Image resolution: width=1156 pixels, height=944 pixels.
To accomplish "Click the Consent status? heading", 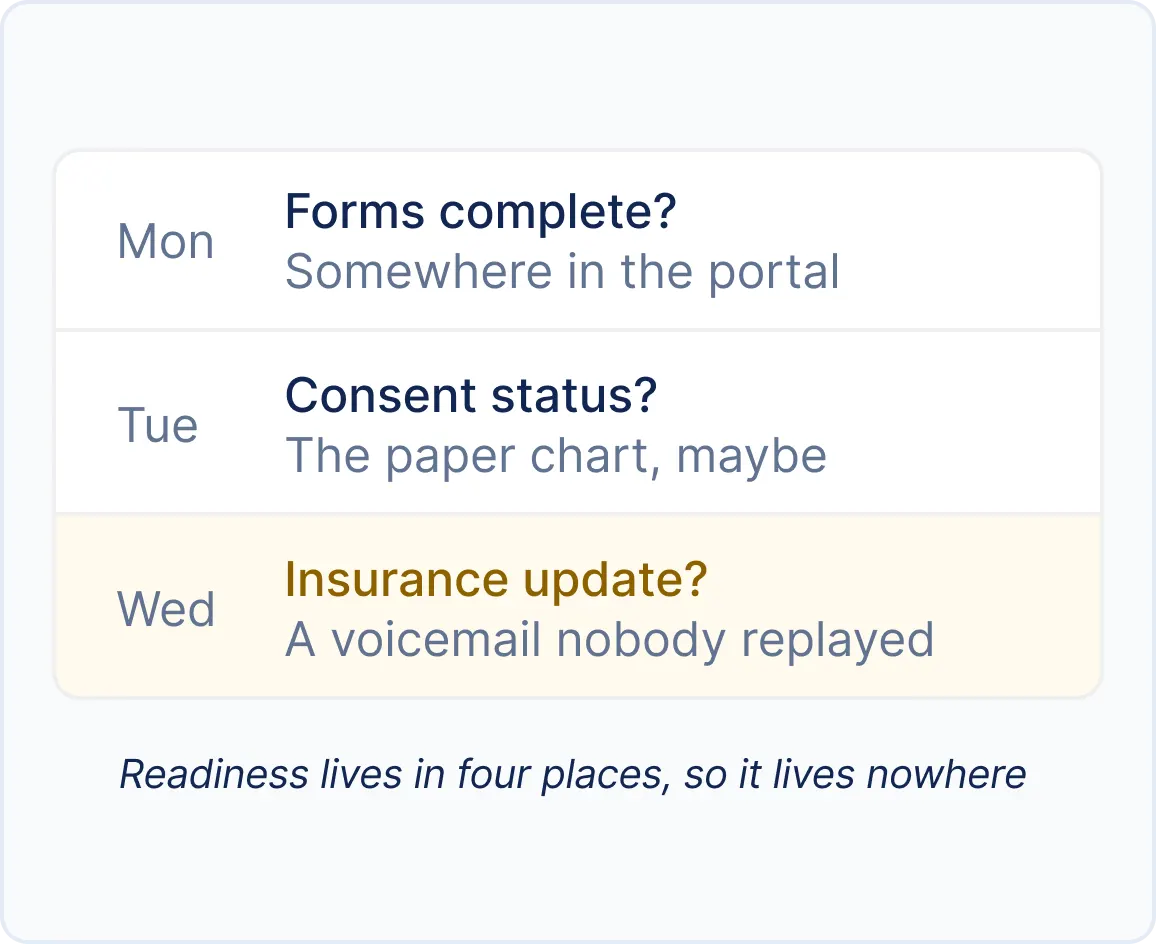I will tap(471, 395).
